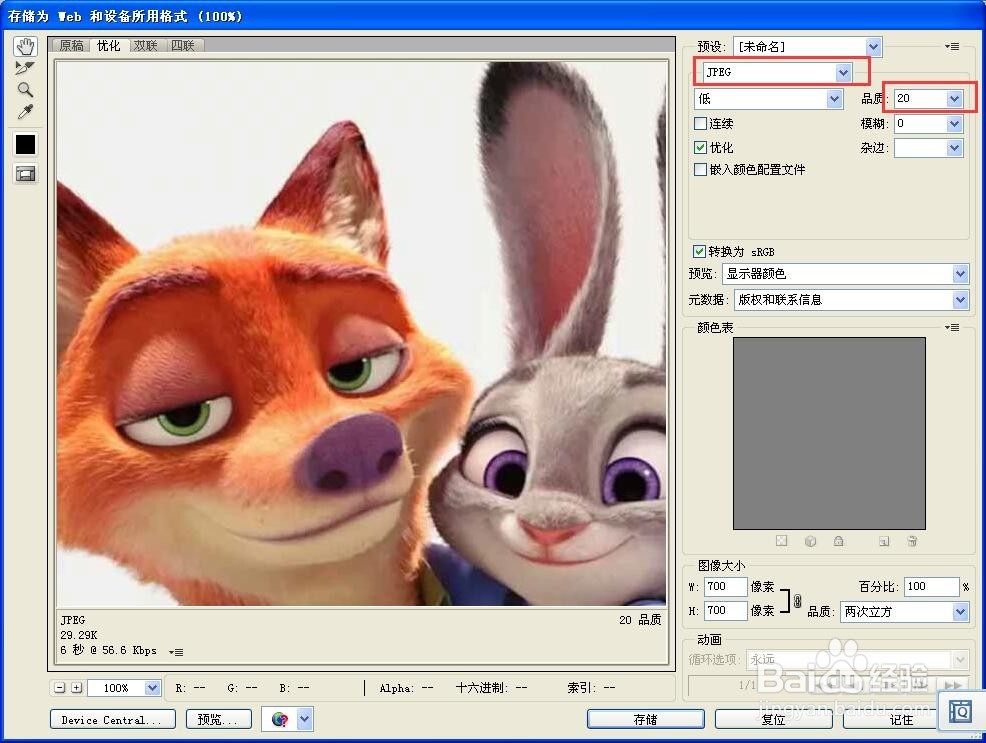Screen dimensions: 986x743
Task: Click the 模糊 value field showing 0
Action: tap(921, 124)
